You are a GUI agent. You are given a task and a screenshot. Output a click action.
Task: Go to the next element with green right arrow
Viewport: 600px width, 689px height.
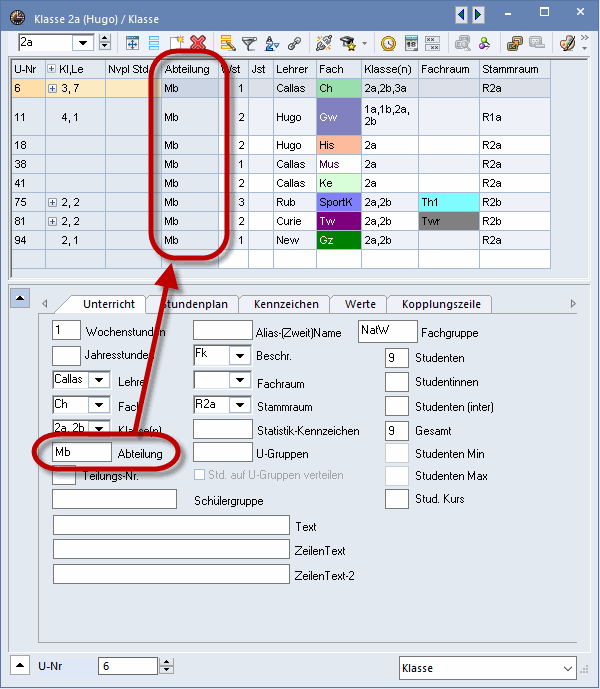[478, 15]
